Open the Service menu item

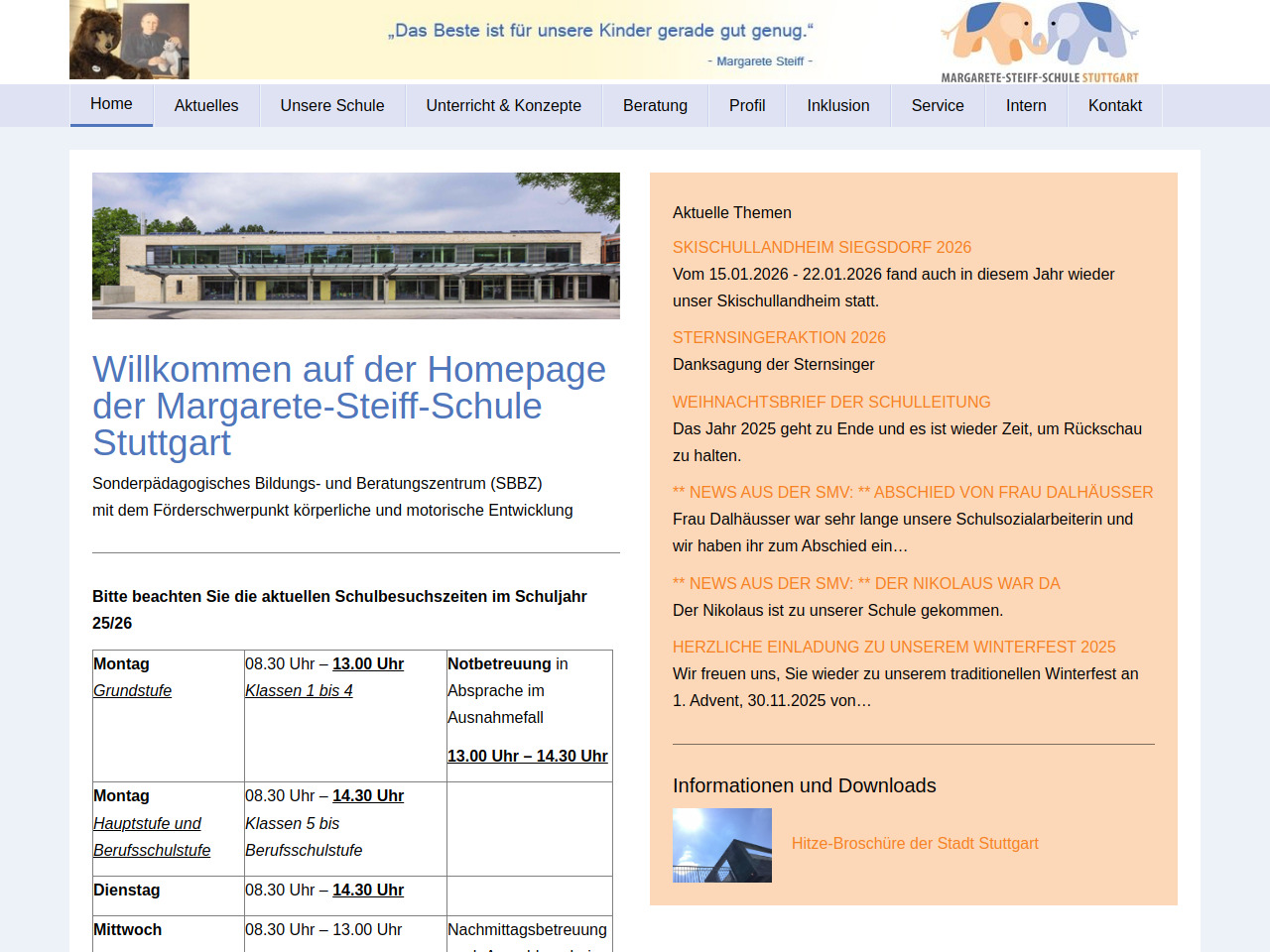point(938,106)
